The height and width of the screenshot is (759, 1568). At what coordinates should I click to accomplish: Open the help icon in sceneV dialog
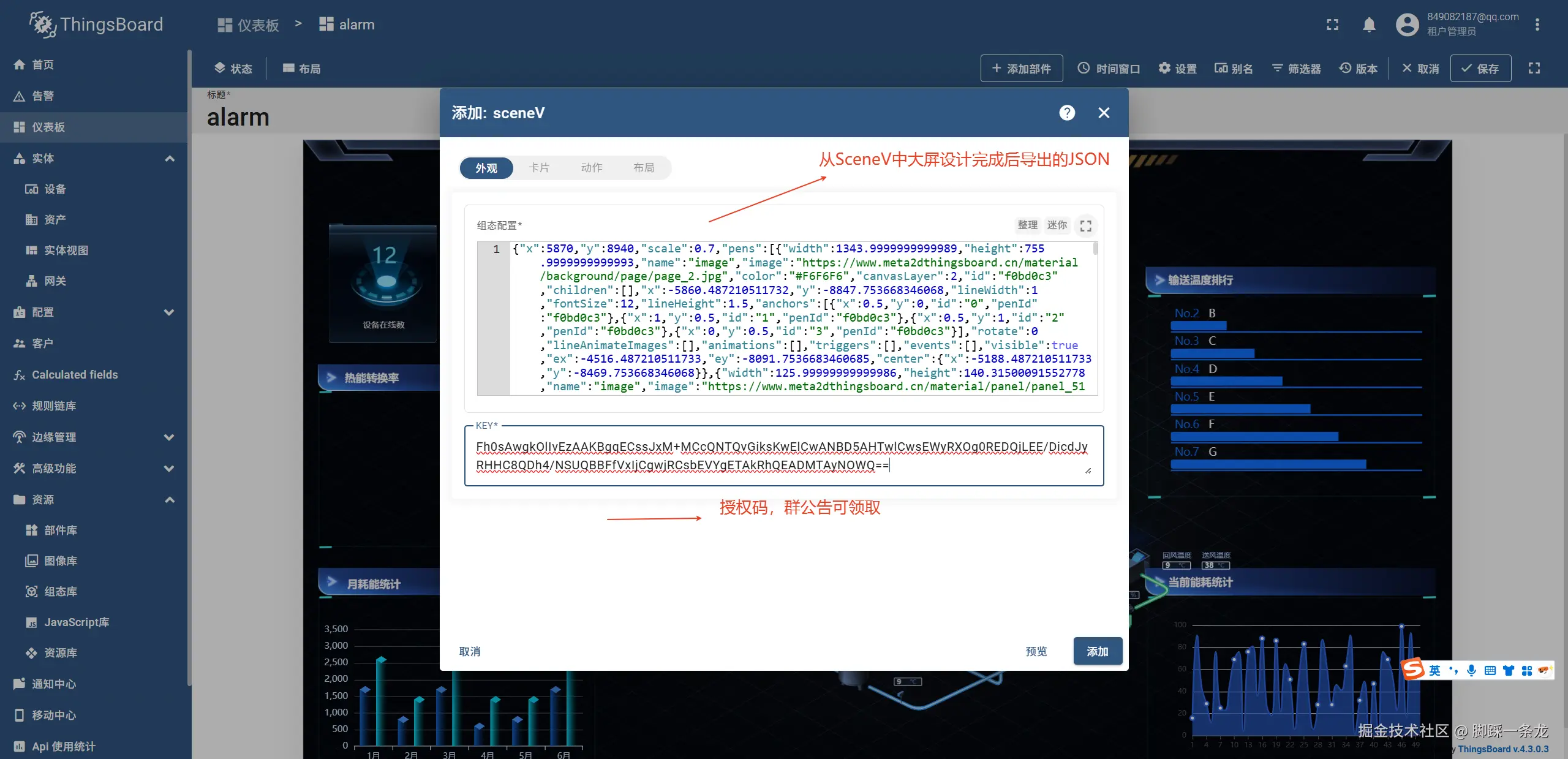[x=1067, y=113]
